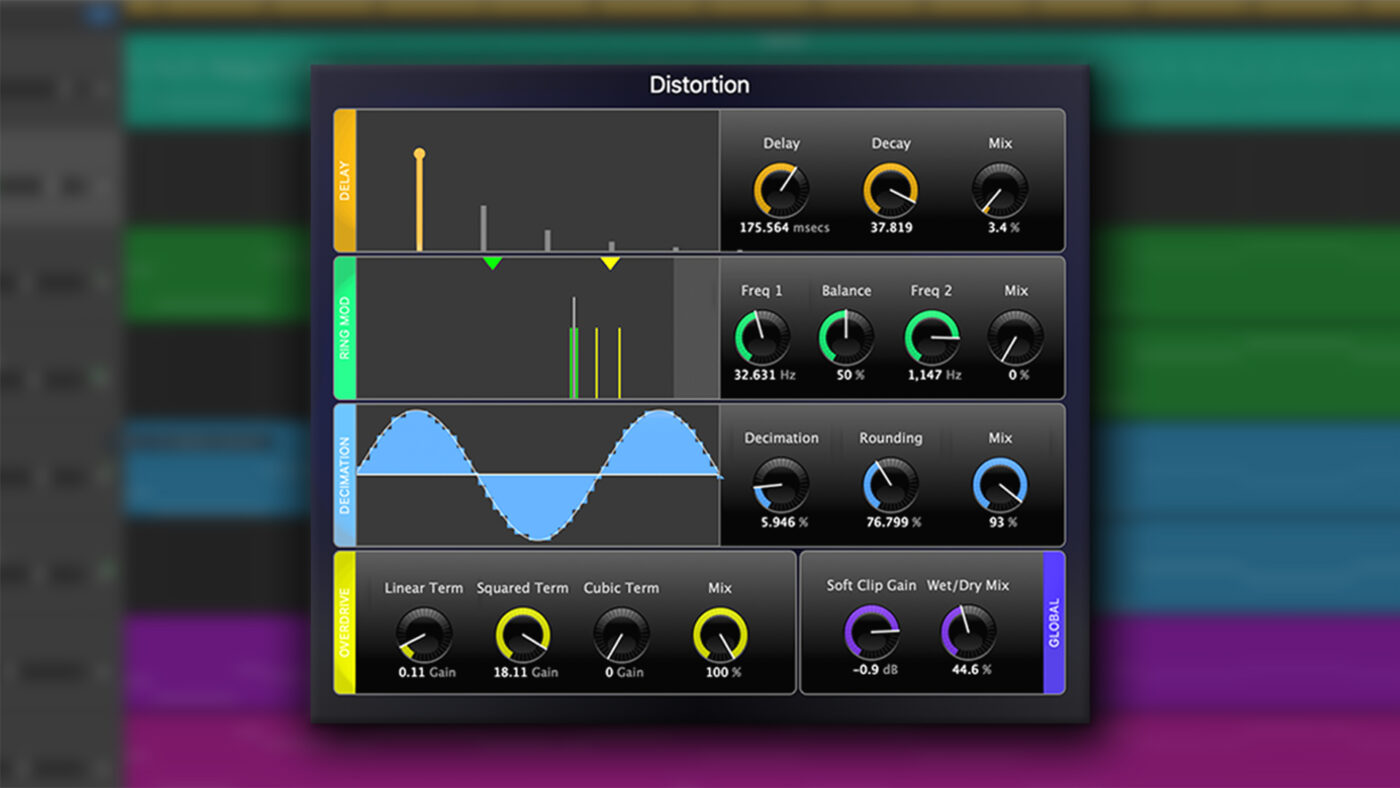Image resolution: width=1400 pixels, height=788 pixels.
Task: Click the Cubic Term knob
Action: pos(621,635)
